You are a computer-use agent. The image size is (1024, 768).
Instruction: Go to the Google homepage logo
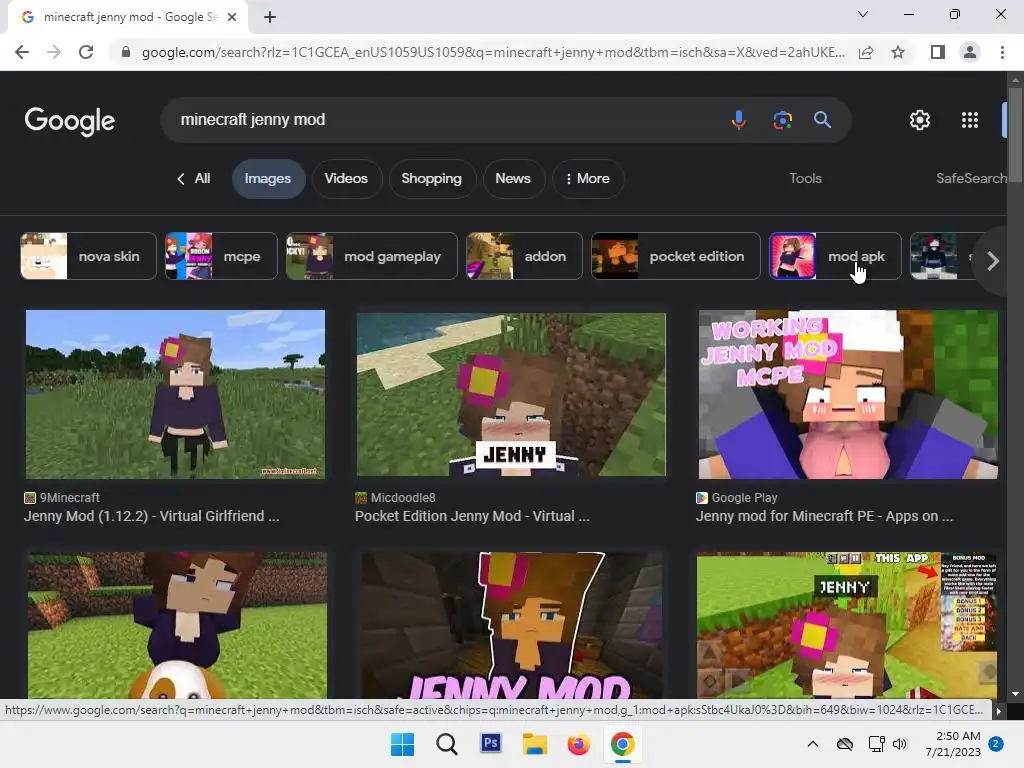(70, 121)
